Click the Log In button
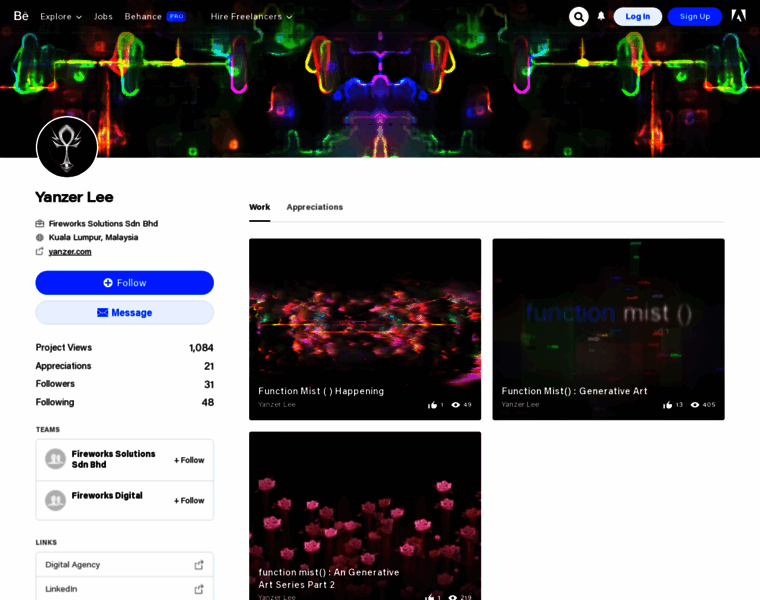The height and width of the screenshot is (600, 760). point(637,16)
